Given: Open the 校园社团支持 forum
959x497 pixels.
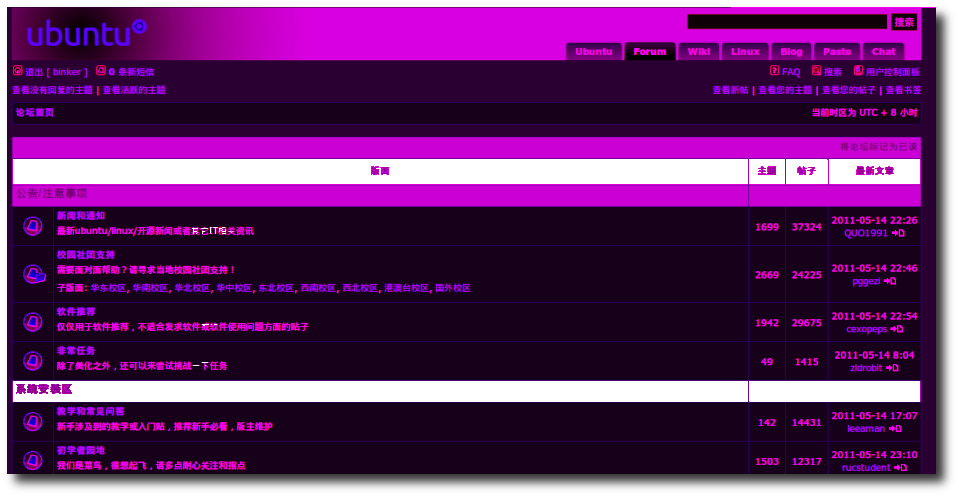Looking at the screenshot, I should (86, 255).
